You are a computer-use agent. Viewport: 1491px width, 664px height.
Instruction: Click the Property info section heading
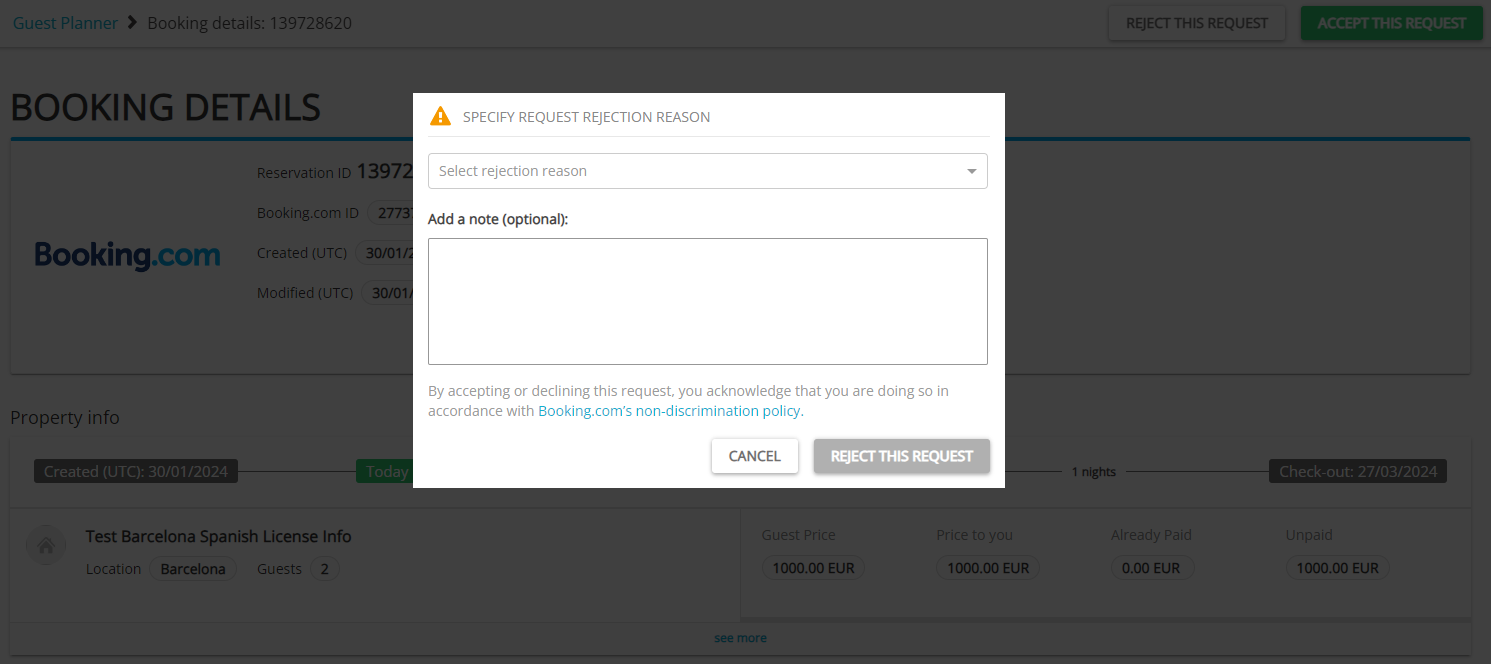[x=65, y=417]
